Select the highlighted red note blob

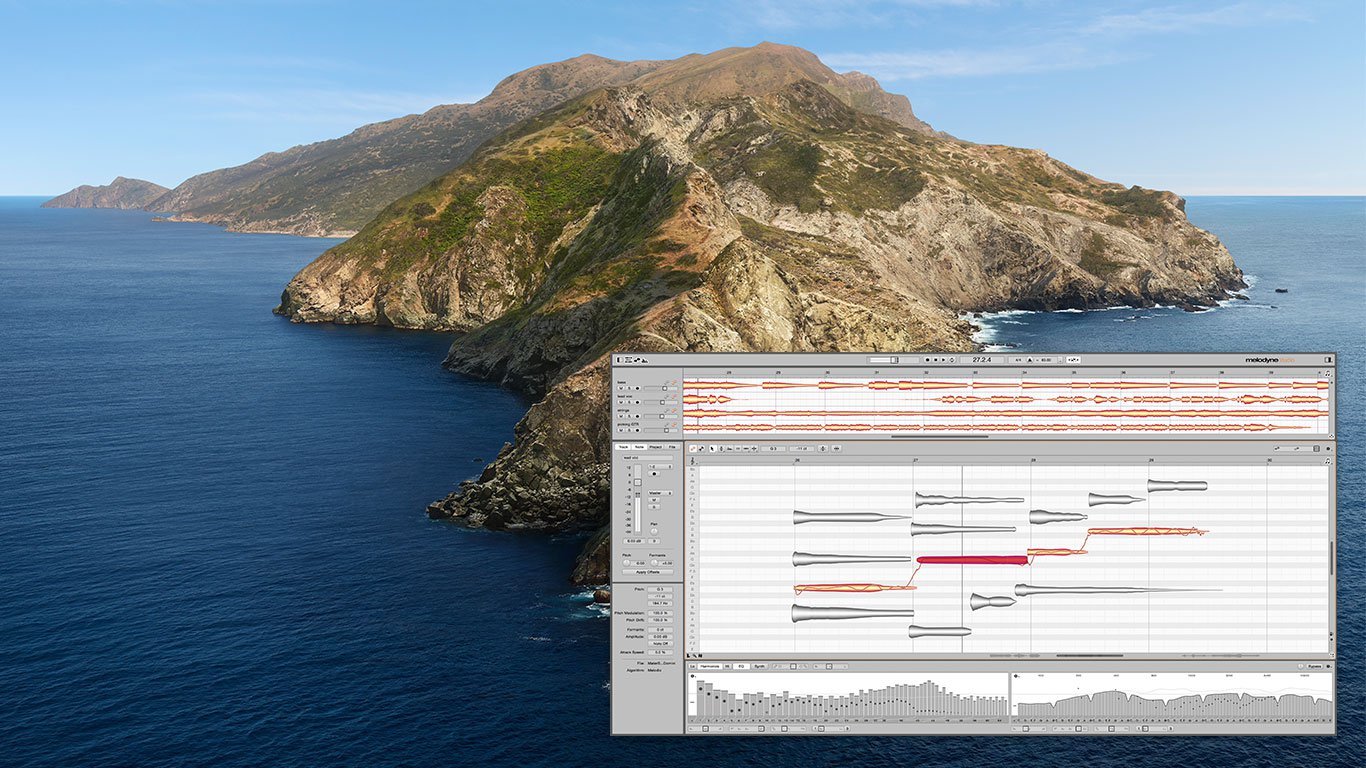971,560
